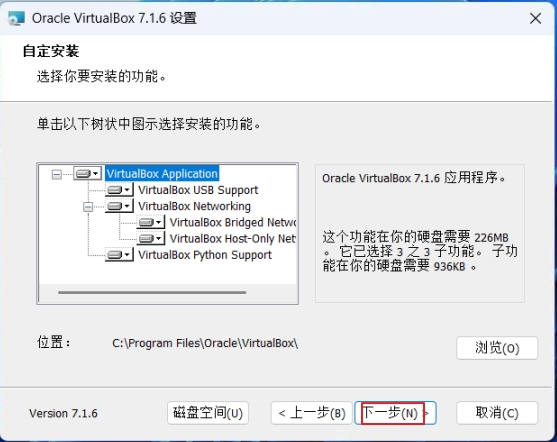
Task: Select VirtualBox Host-Only Networking tree item
Action: click(233, 239)
